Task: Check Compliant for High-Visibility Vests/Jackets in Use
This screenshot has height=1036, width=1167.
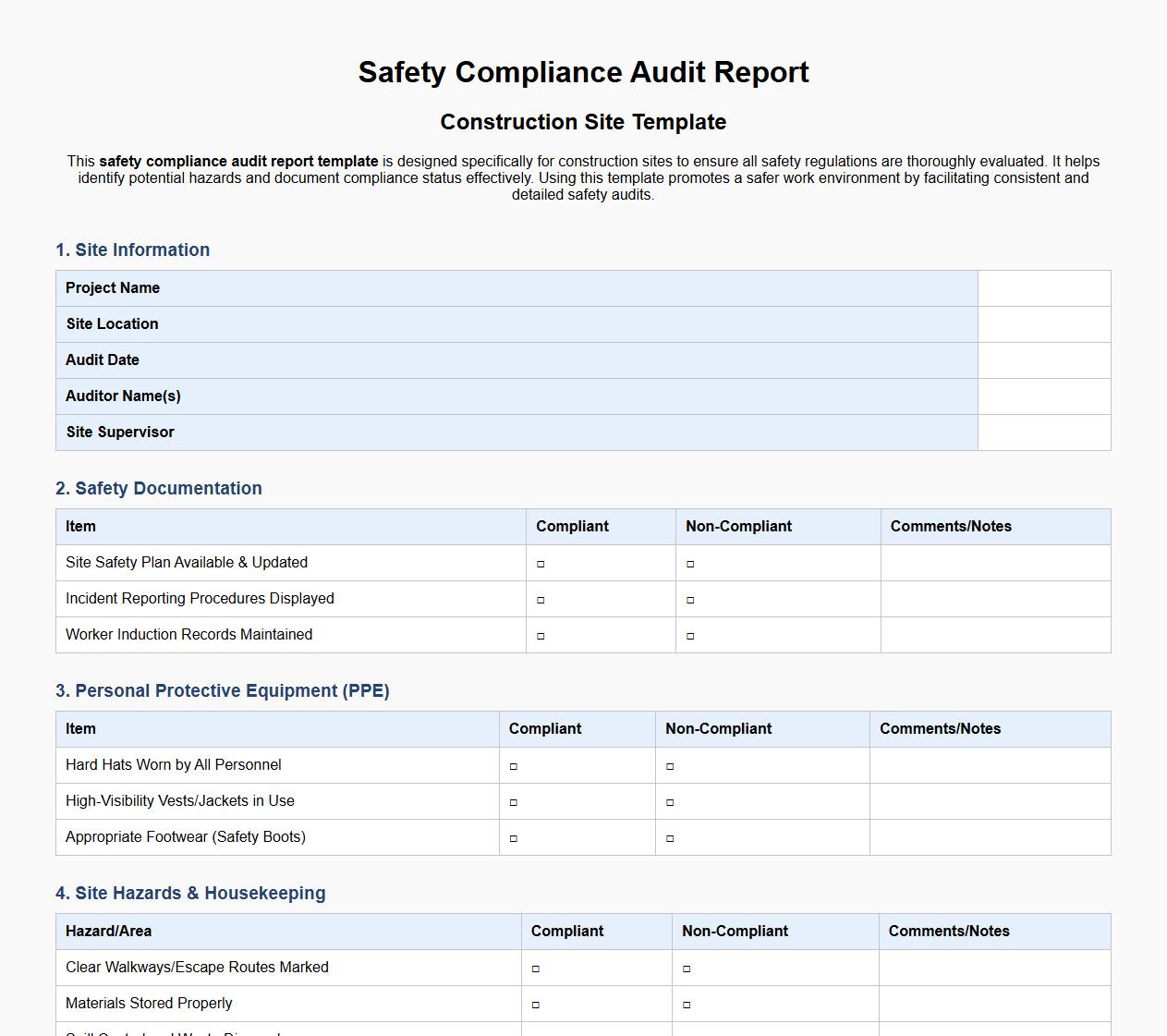Action: click(512, 801)
